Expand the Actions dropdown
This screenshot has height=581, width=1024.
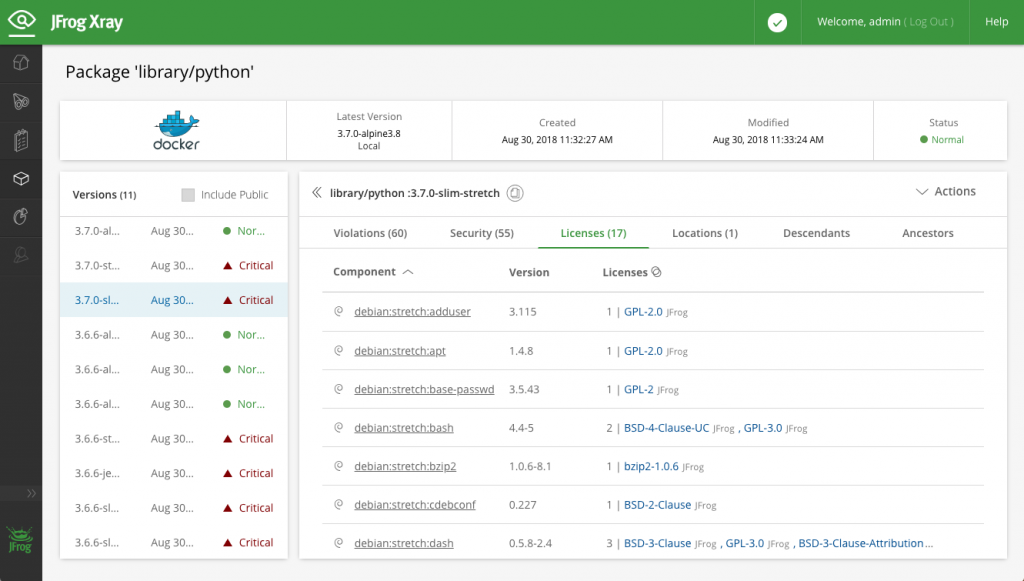click(x=944, y=191)
